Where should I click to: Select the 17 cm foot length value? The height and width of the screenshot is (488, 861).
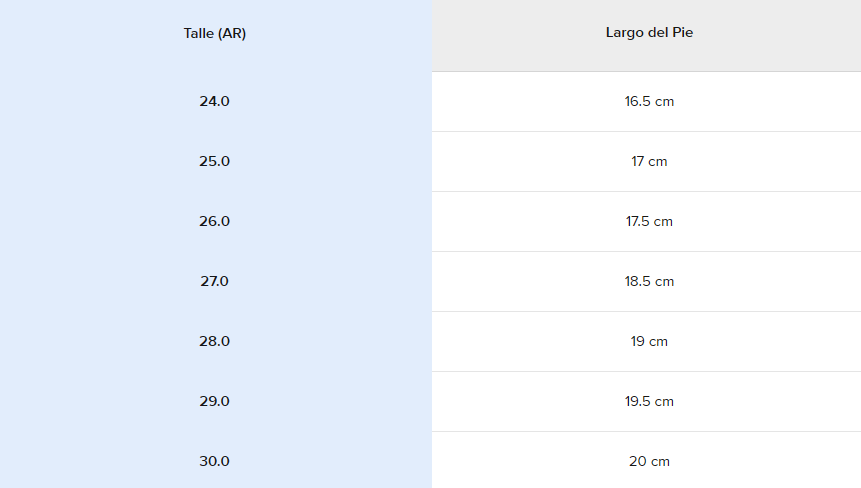(x=649, y=161)
